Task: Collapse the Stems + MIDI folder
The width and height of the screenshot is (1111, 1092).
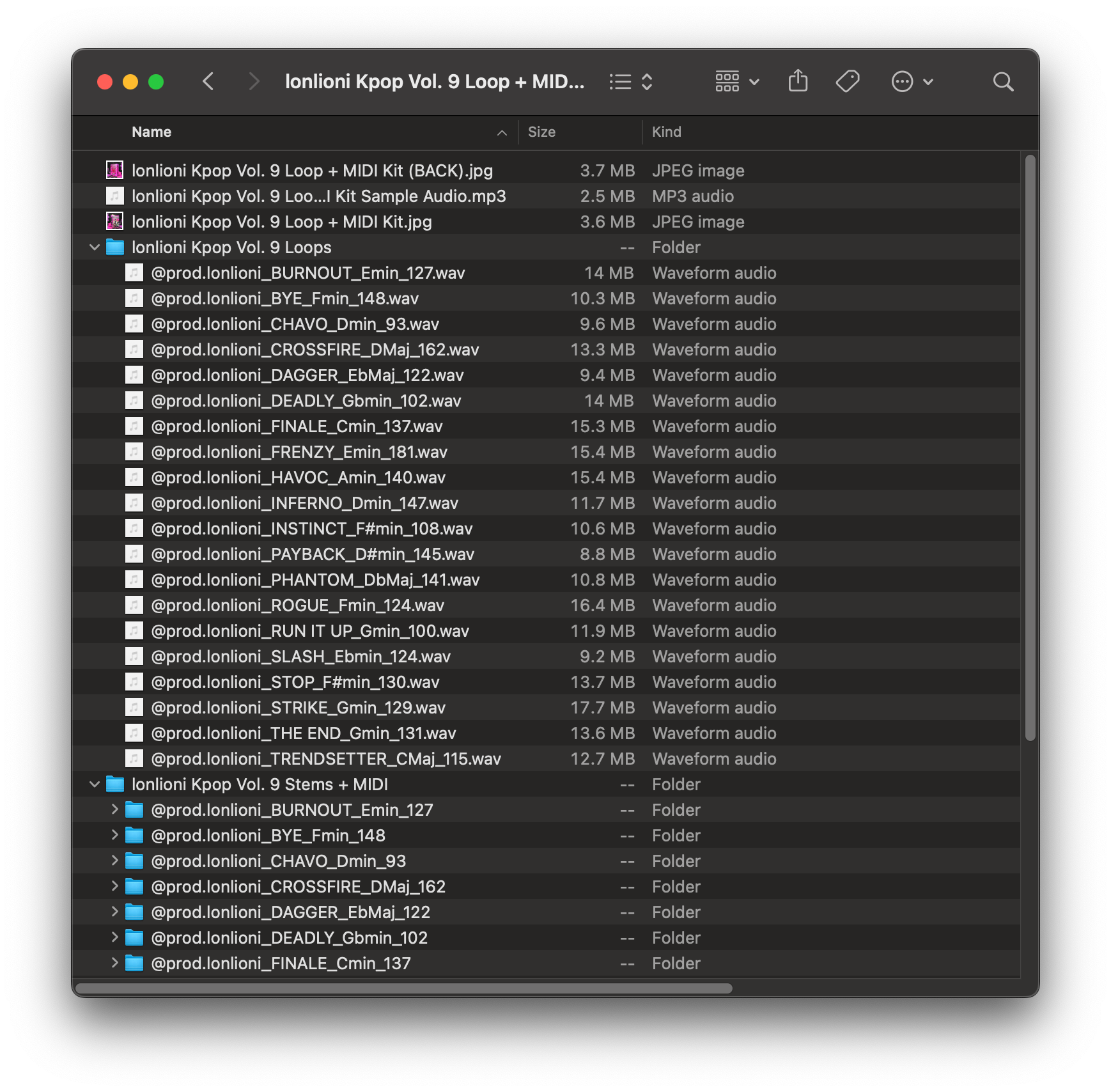Action: coord(95,784)
